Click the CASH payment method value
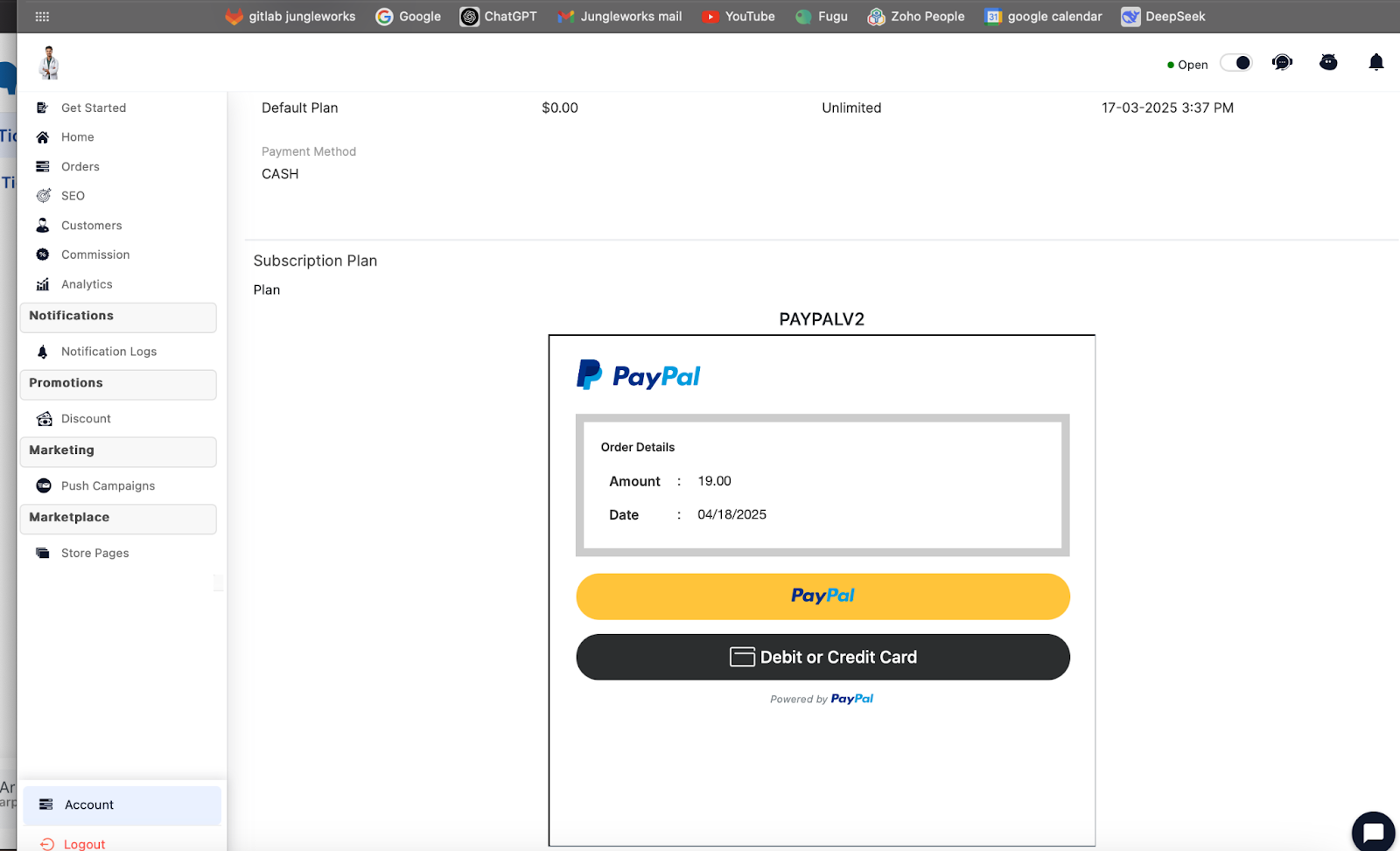This screenshot has height=851, width=1400. pos(280,174)
